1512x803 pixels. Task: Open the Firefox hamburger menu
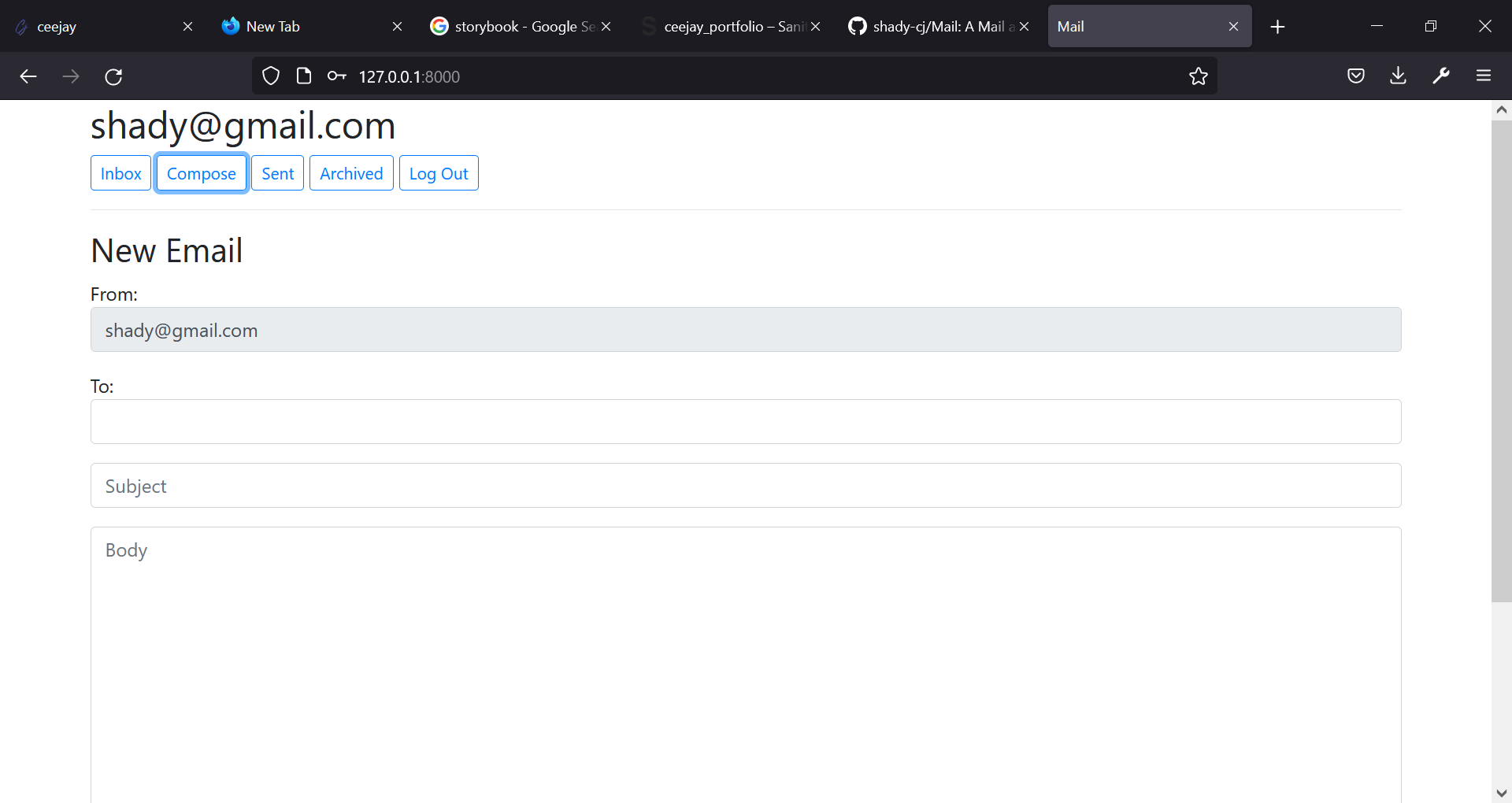tap(1484, 76)
